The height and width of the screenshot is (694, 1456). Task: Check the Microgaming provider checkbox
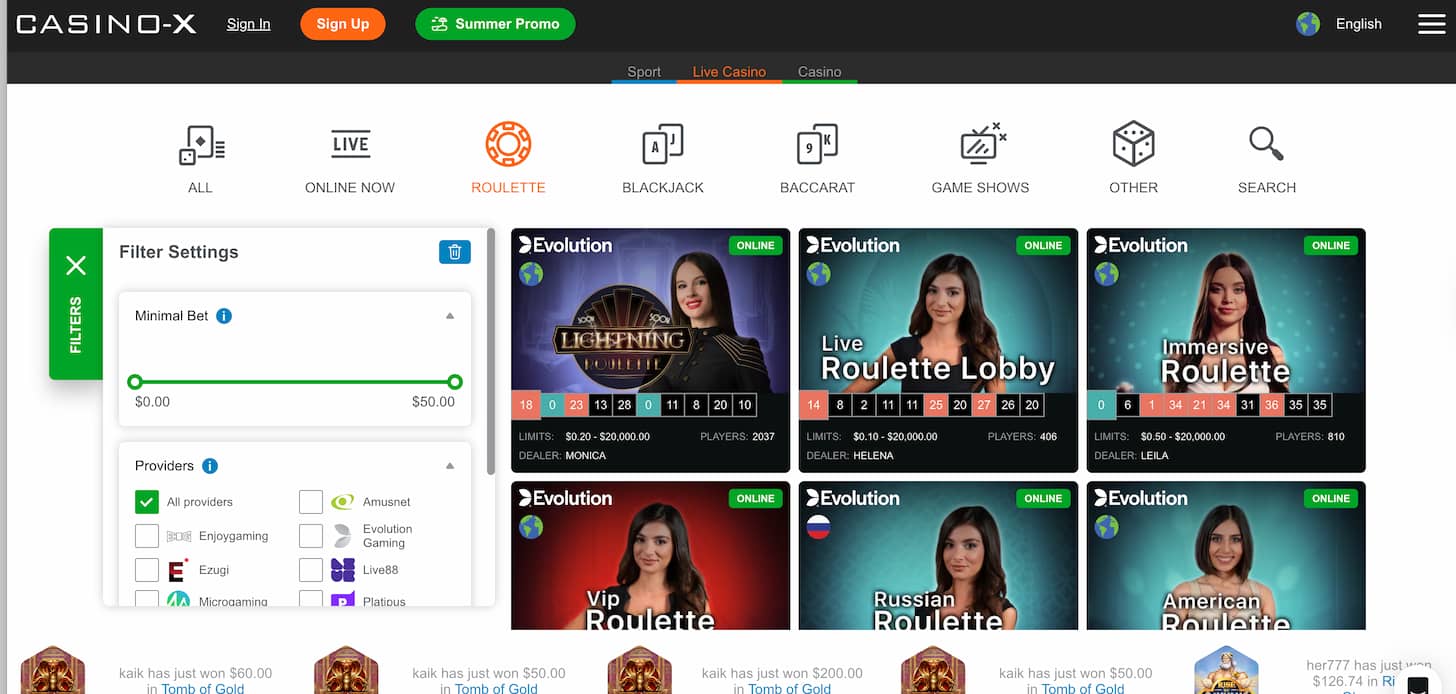(147, 599)
